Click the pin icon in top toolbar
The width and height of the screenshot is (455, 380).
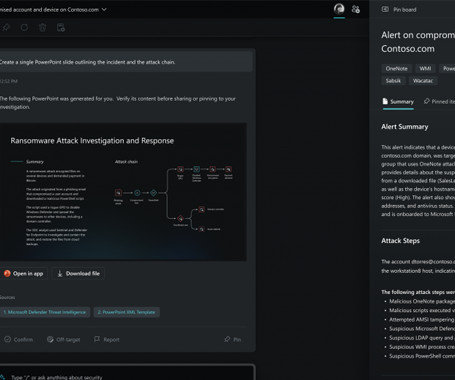tap(6, 27)
